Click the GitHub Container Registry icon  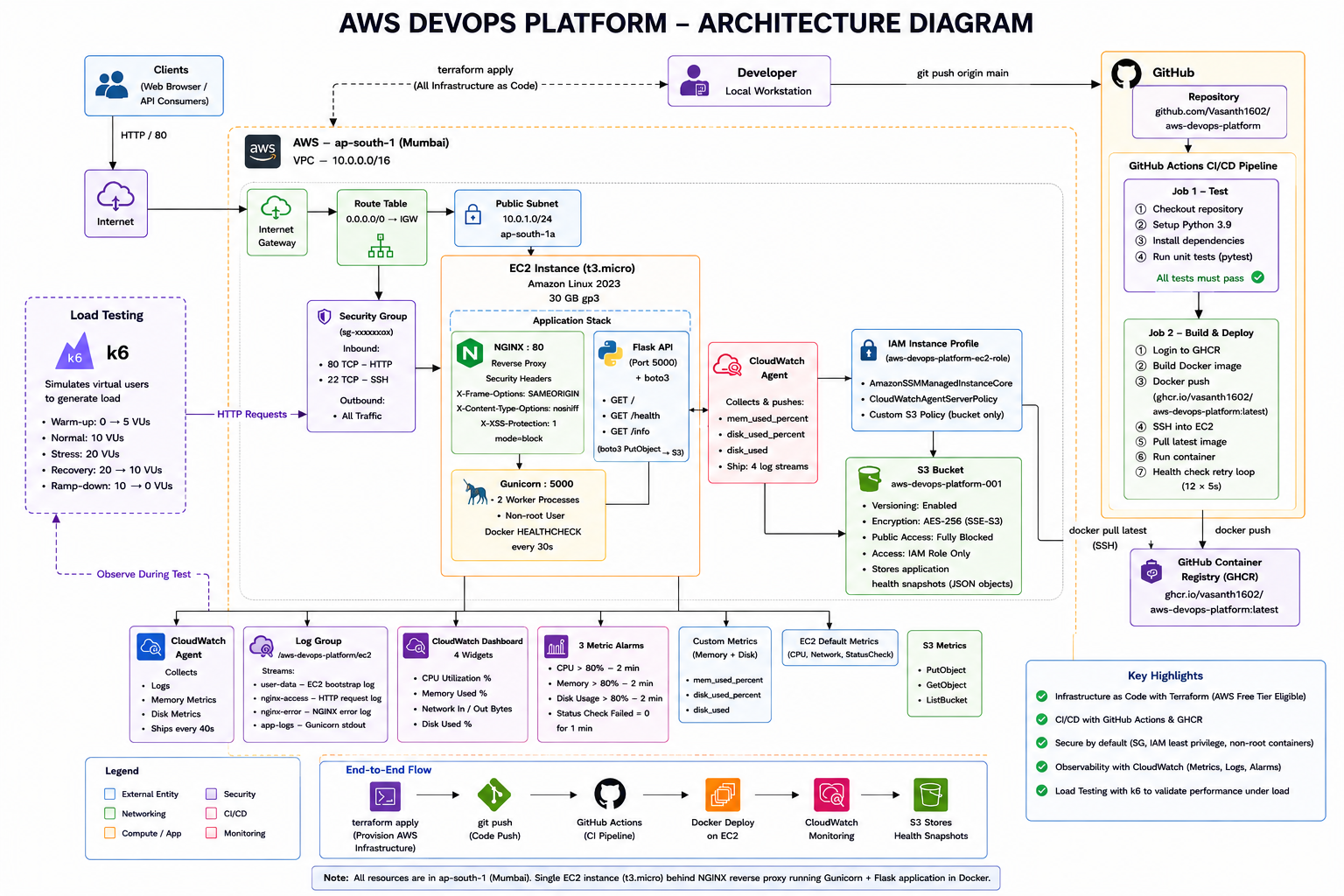[1151, 573]
